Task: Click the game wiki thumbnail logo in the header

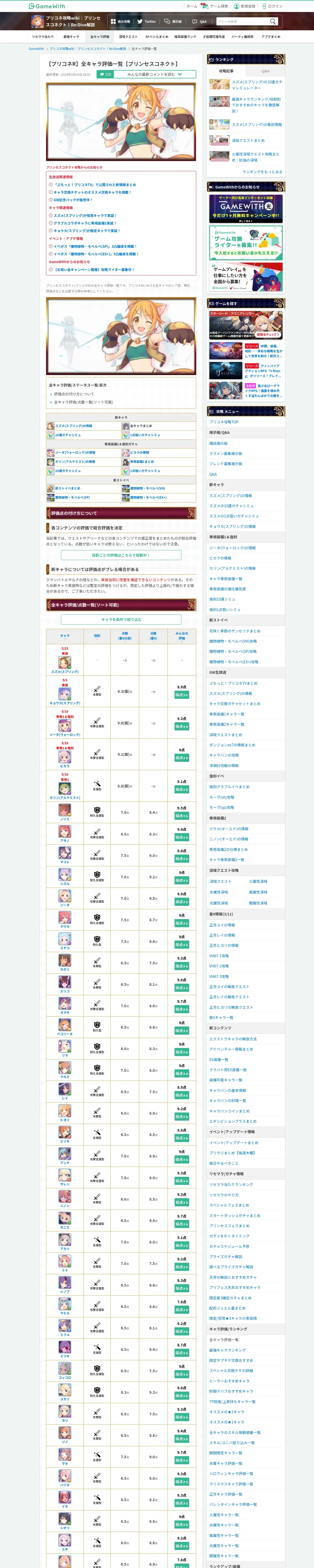Action: tap(37, 21)
